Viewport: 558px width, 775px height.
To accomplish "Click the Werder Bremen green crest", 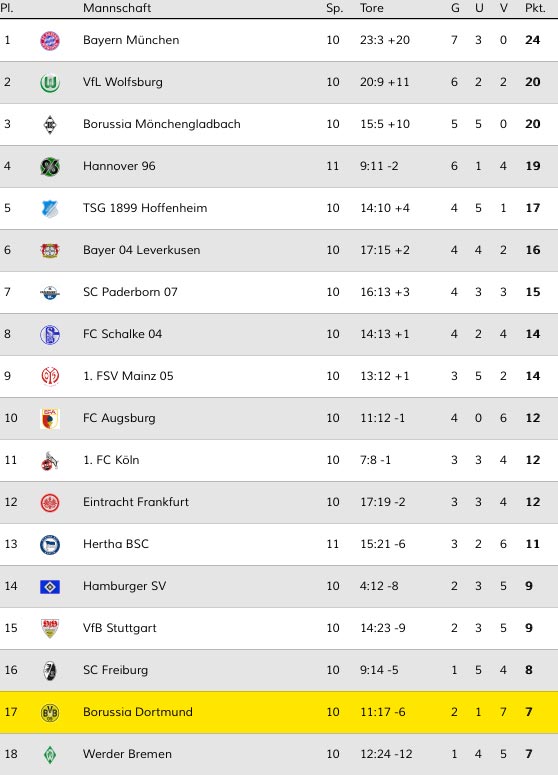I will [x=50, y=755].
